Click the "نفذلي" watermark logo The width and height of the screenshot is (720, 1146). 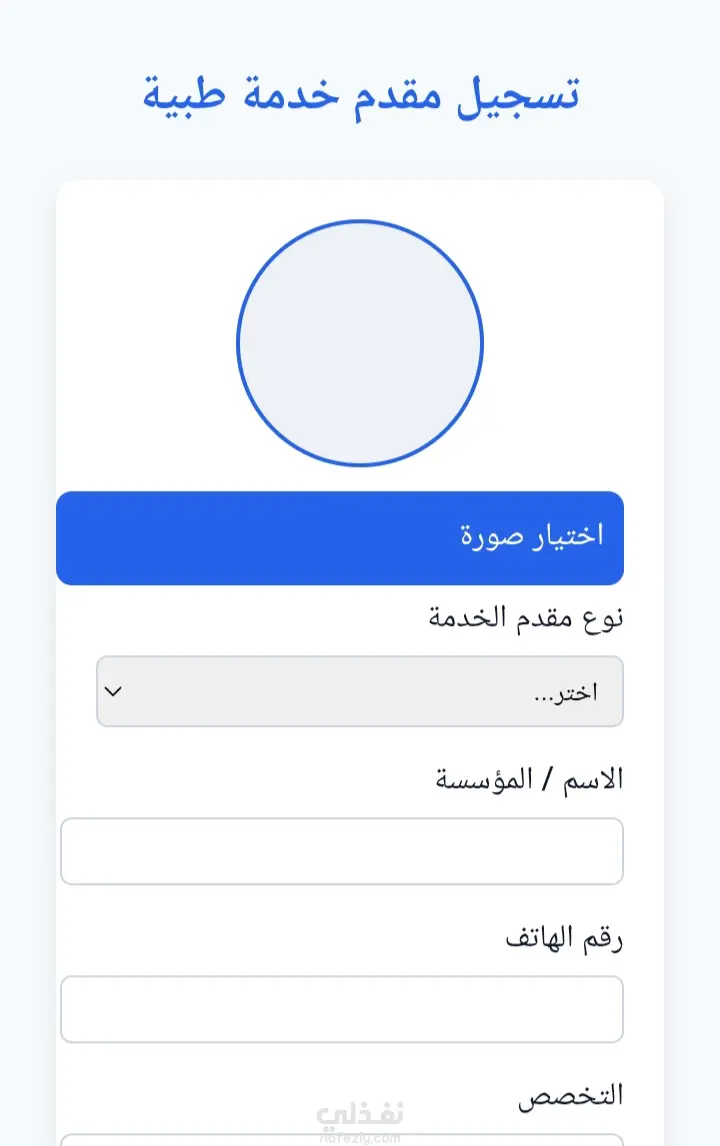[x=360, y=1112]
